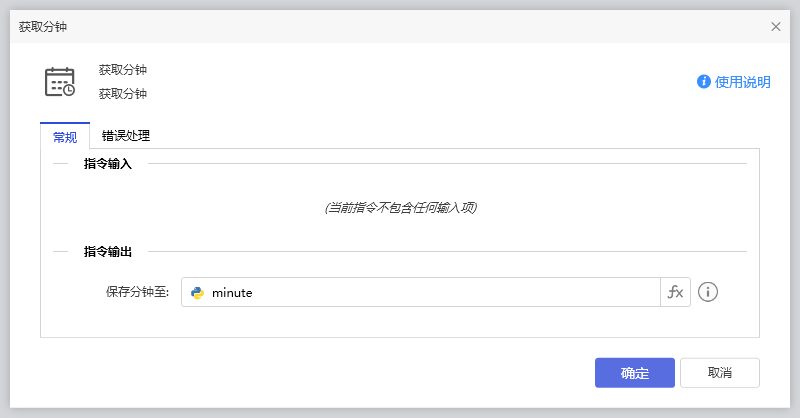The width and height of the screenshot is (800, 418).
Task: Click the circled info icon after fx
Action: coord(708,292)
